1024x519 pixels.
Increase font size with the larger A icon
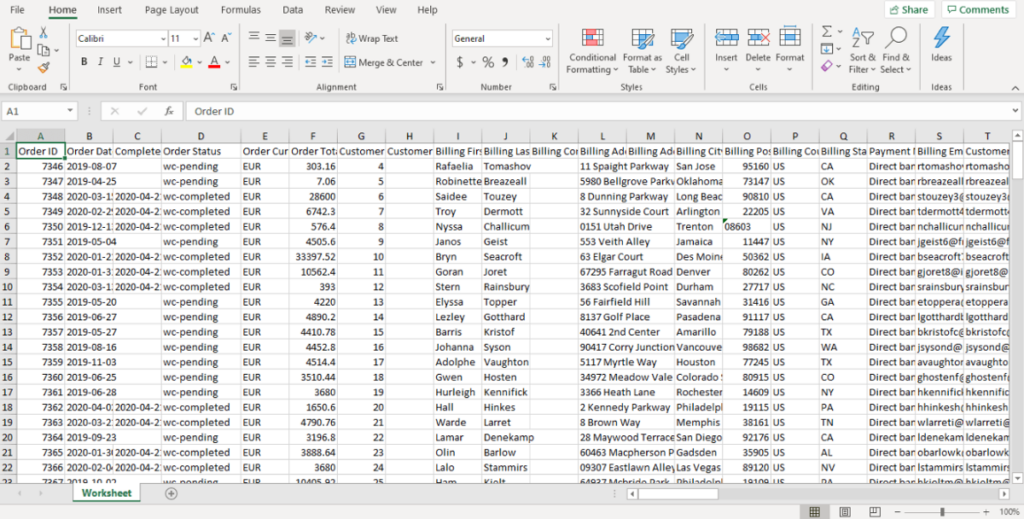(210, 39)
